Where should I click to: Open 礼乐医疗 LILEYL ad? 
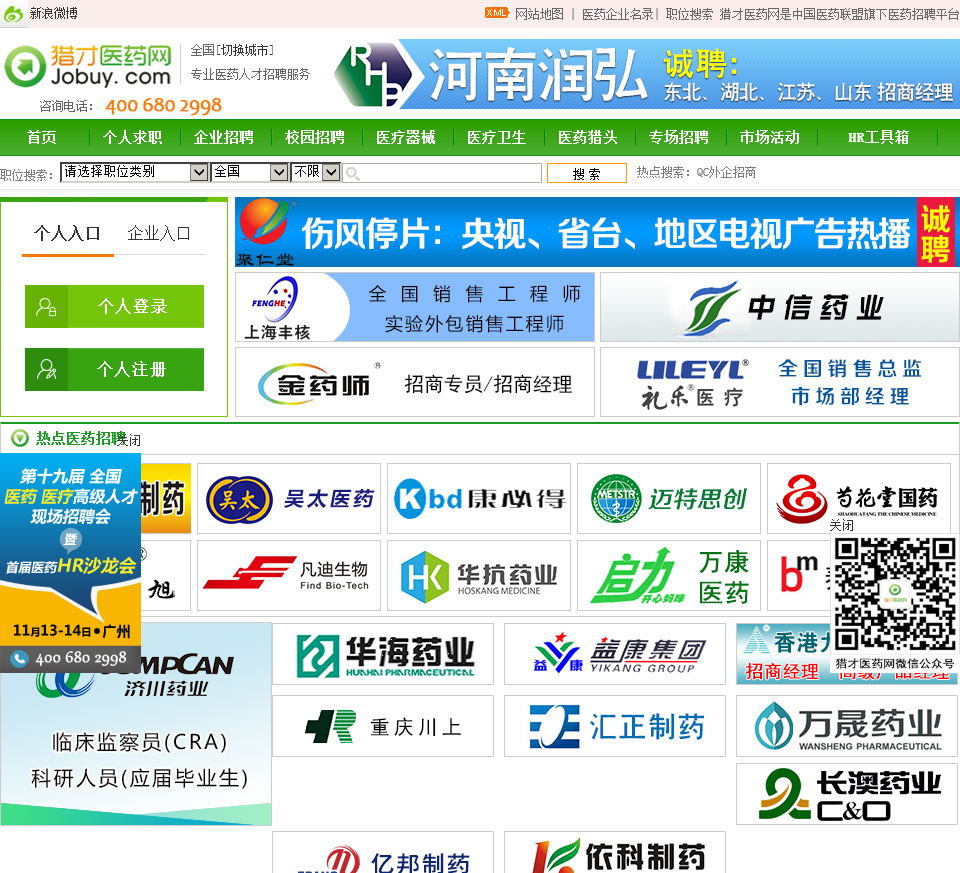[779, 383]
